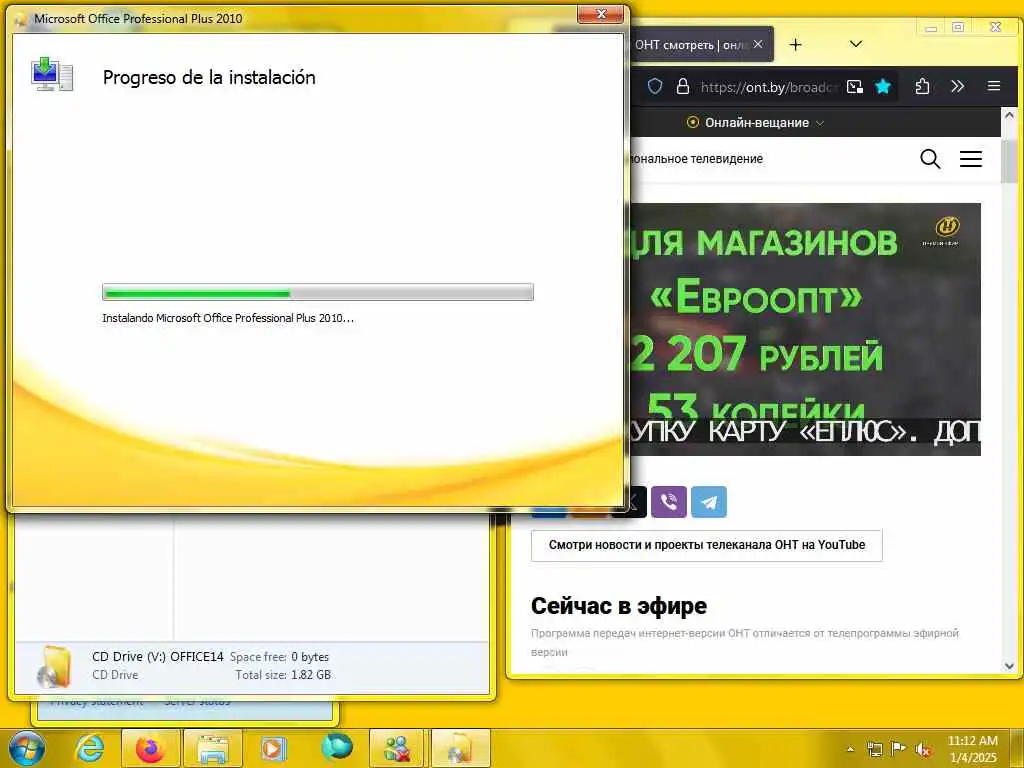Click the muted volume speaker tray icon

click(922, 749)
